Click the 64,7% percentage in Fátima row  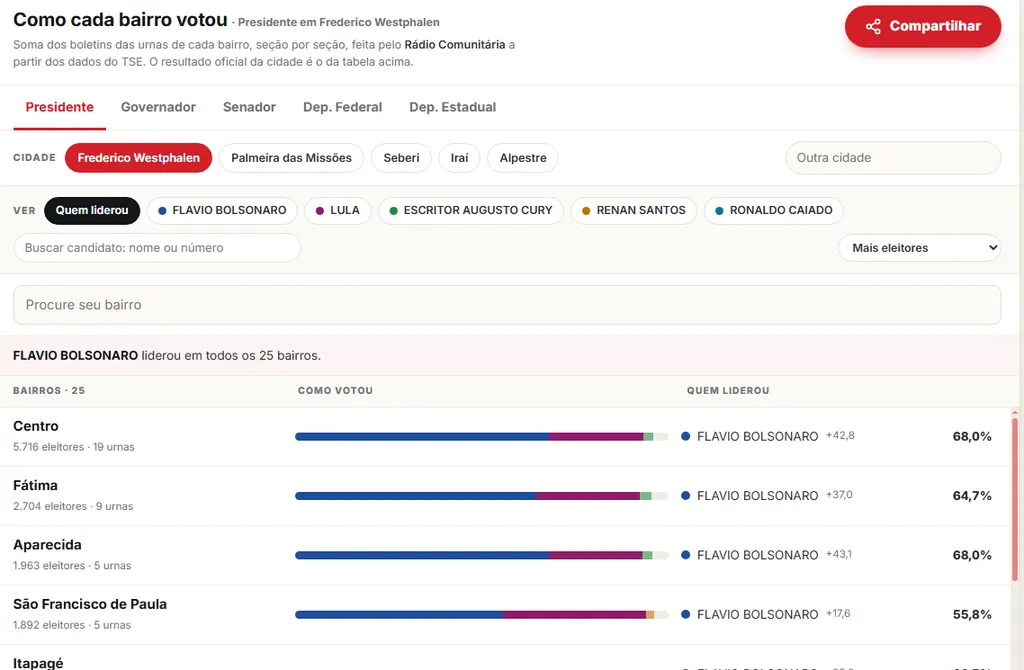(x=972, y=496)
